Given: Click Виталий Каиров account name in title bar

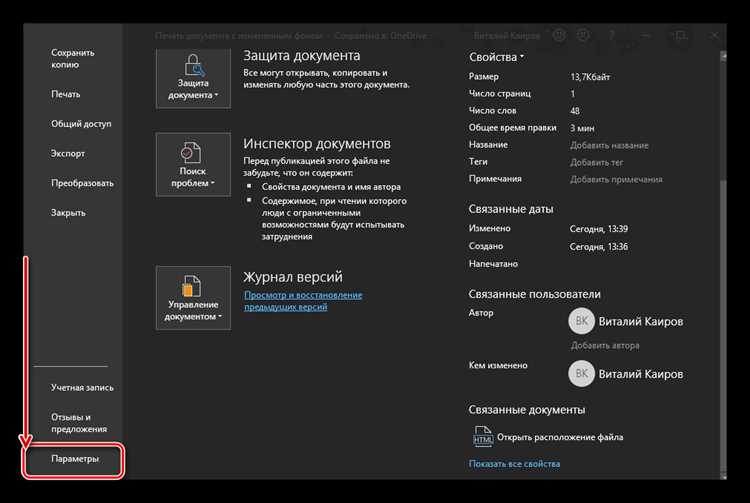Looking at the screenshot, I should (507, 36).
